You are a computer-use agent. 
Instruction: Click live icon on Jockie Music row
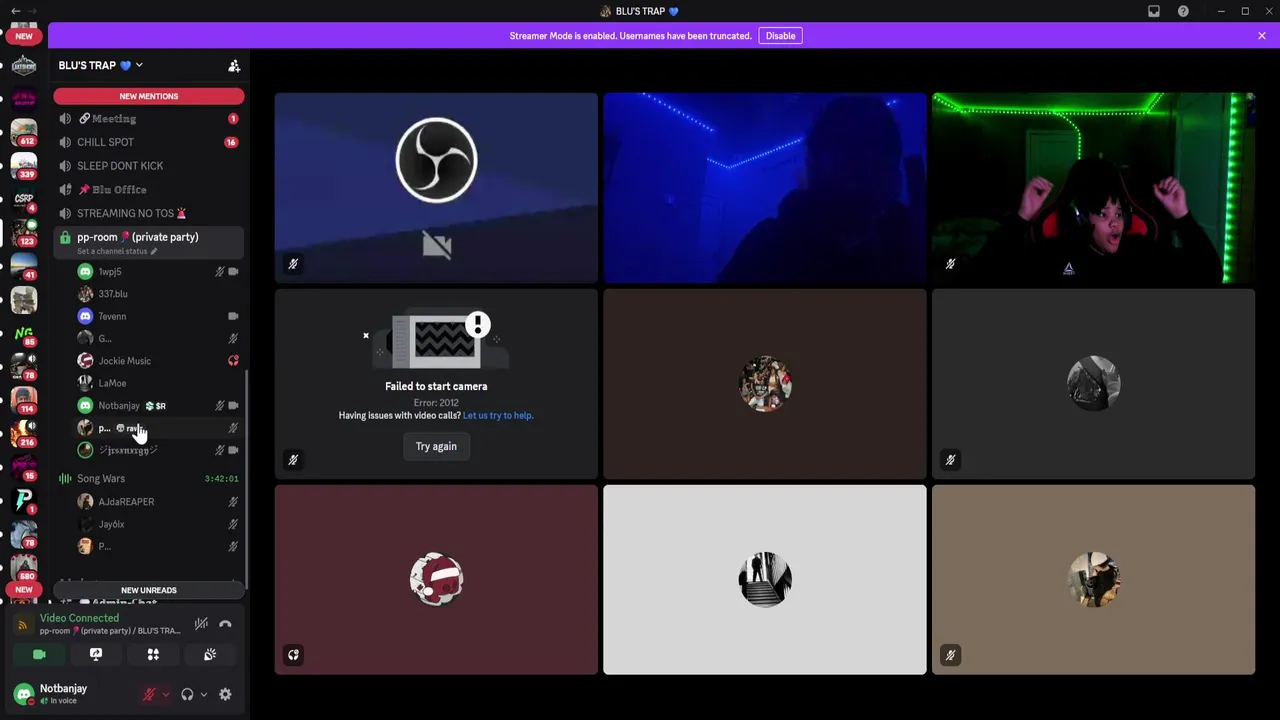click(233, 361)
